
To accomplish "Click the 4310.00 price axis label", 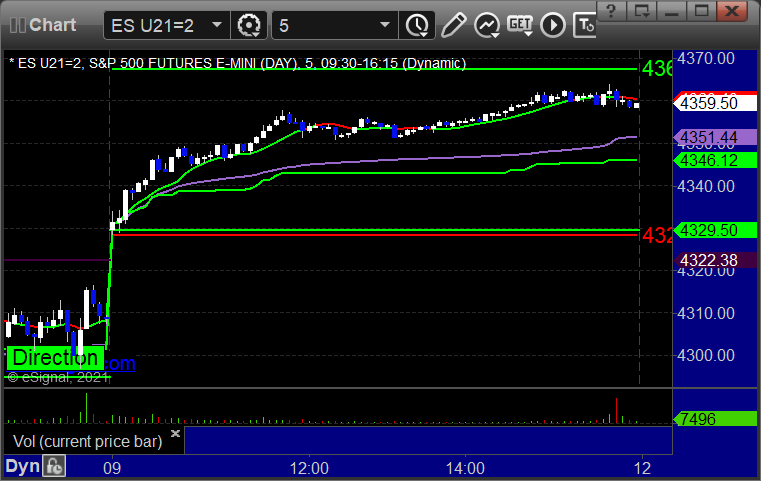I will [x=706, y=314].
